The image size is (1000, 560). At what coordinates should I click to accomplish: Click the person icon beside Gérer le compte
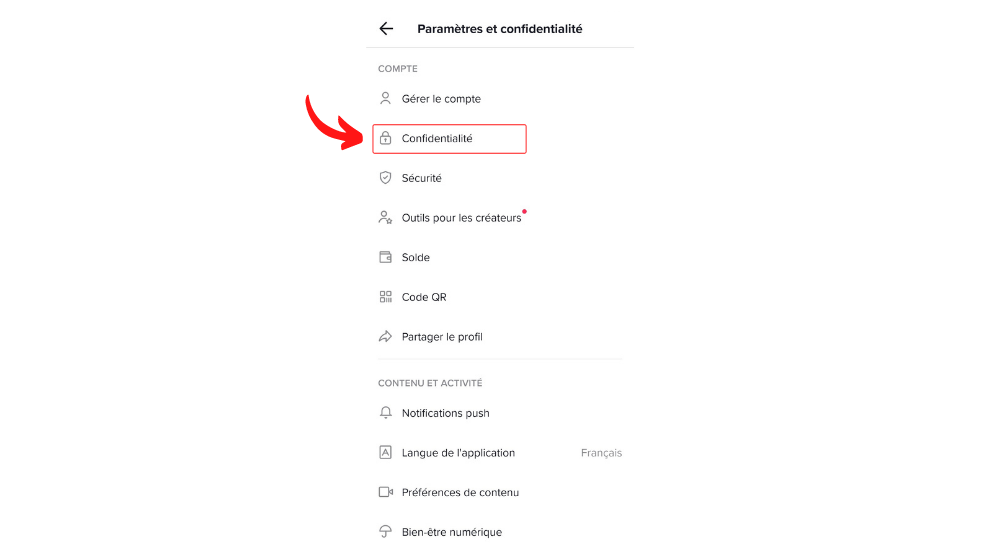(x=385, y=99)
